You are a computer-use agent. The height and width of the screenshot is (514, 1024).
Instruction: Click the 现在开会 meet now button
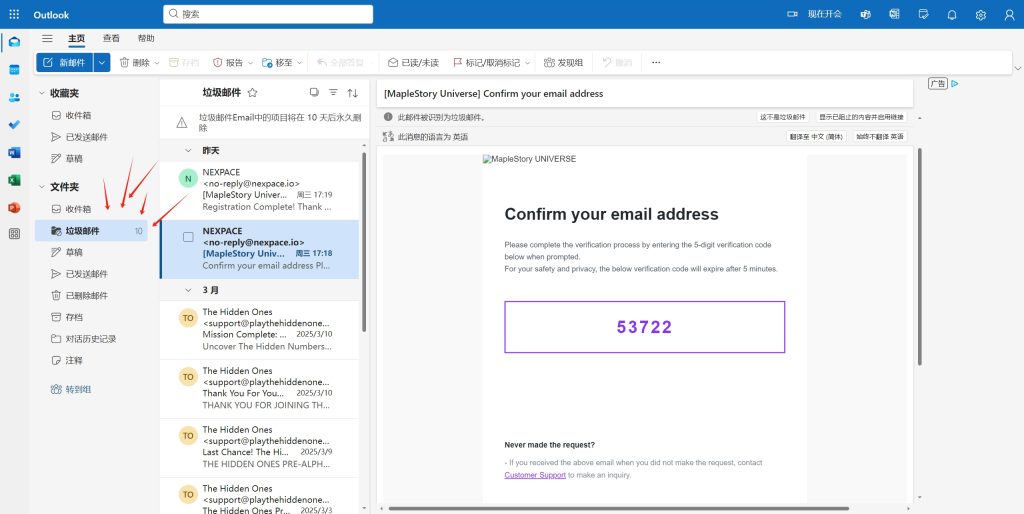[814, 14]
